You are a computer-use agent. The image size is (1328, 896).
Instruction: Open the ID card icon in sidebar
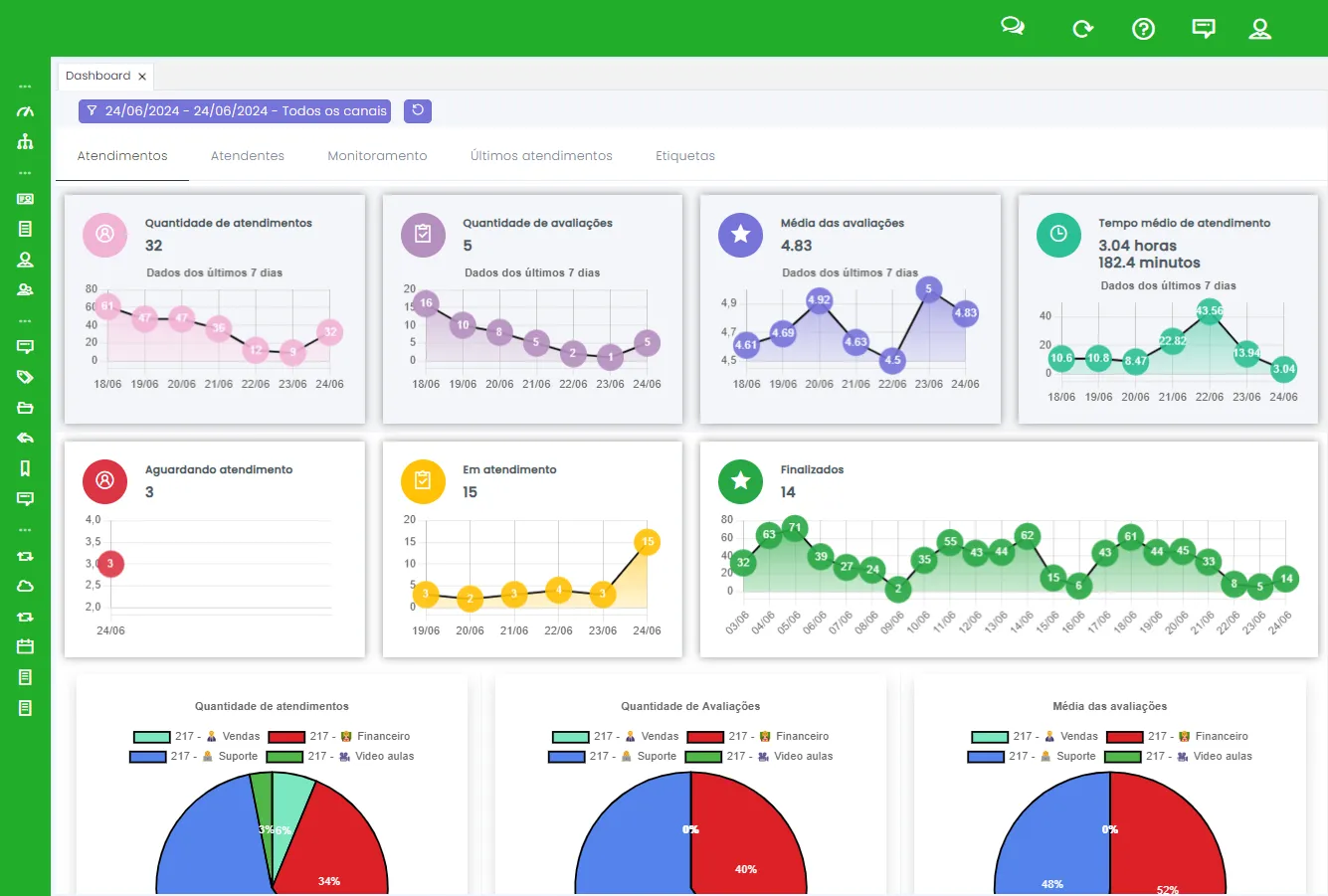[26, 199]
